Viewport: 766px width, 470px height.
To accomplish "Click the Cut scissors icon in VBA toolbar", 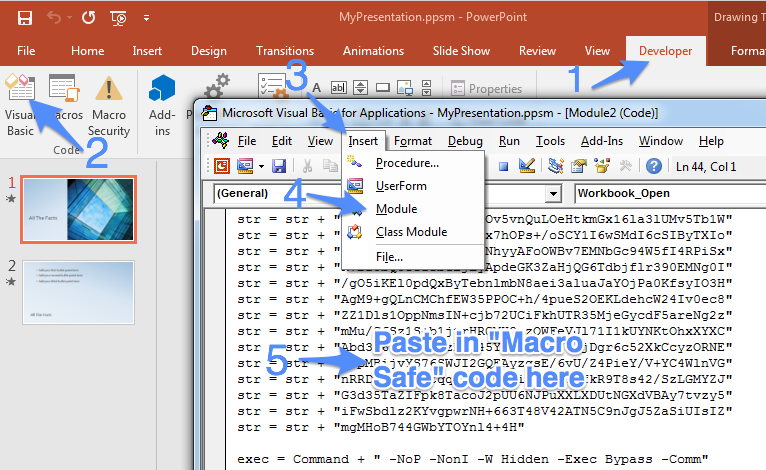I will [x=307, y=166].
